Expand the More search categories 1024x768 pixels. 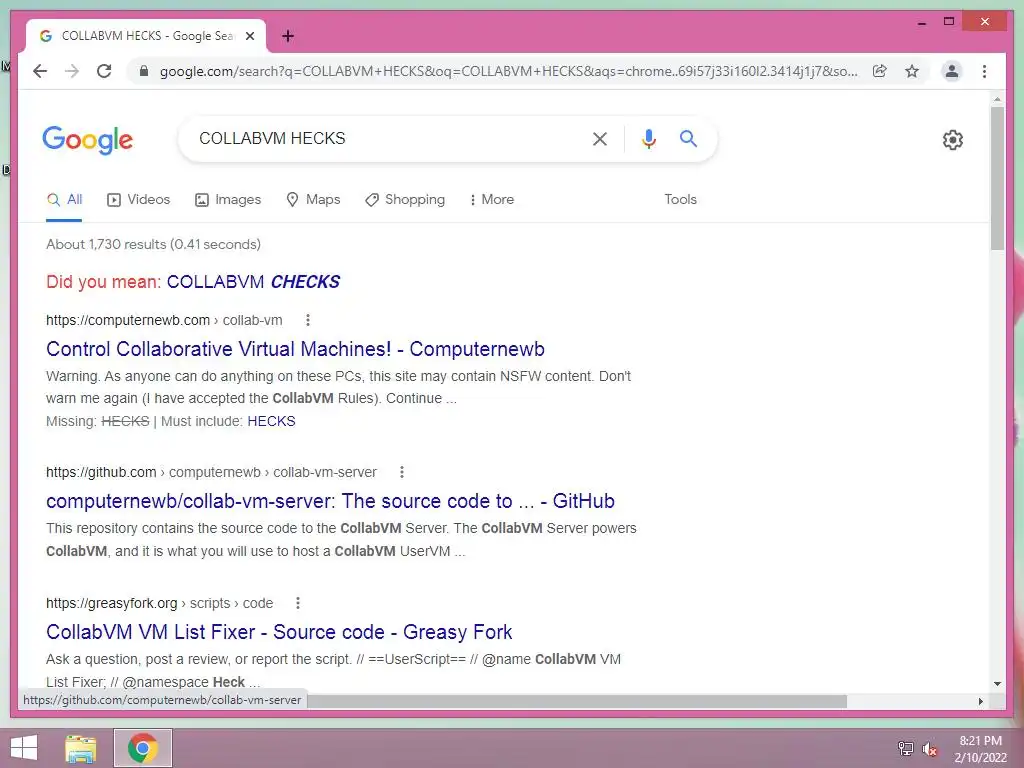(492, 200)
